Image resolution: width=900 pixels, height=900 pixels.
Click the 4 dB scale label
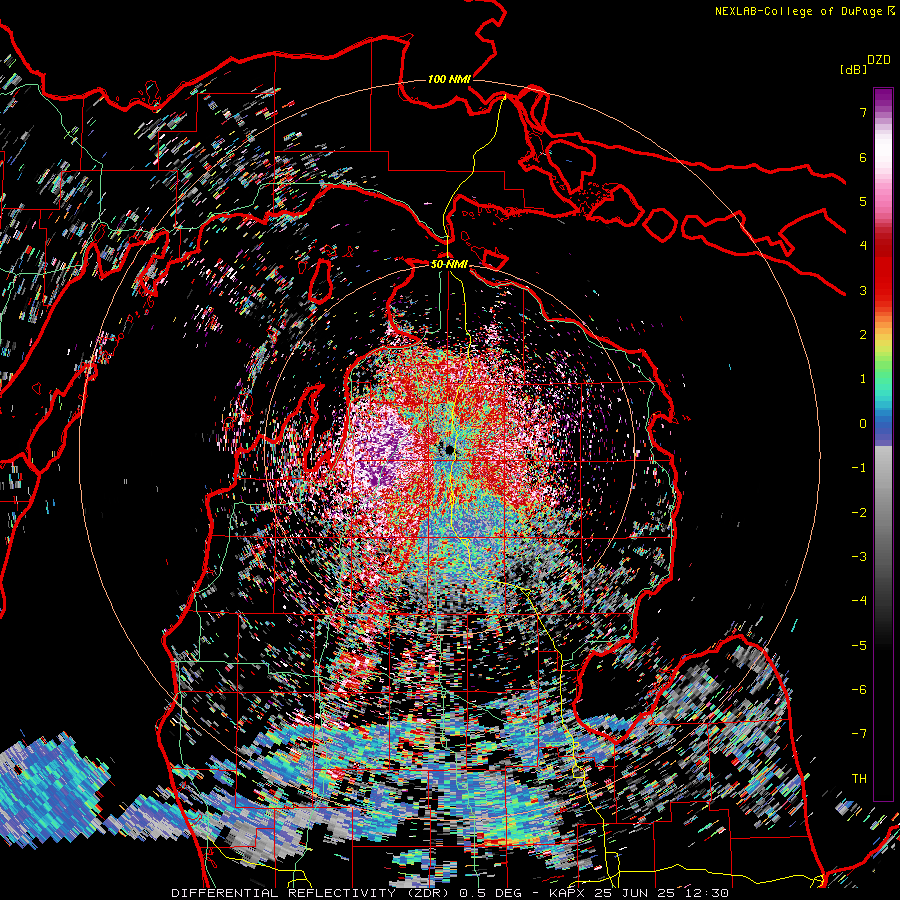(863, 246)
